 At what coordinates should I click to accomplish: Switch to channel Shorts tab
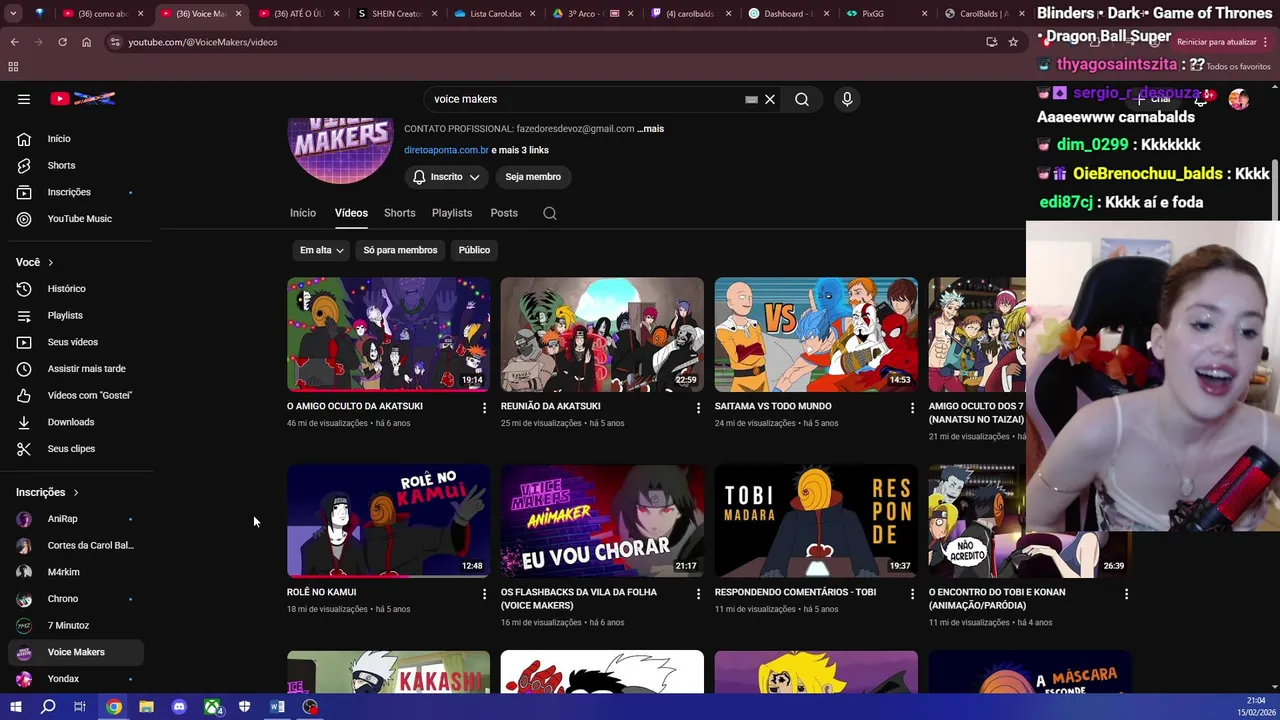[400, 213]
